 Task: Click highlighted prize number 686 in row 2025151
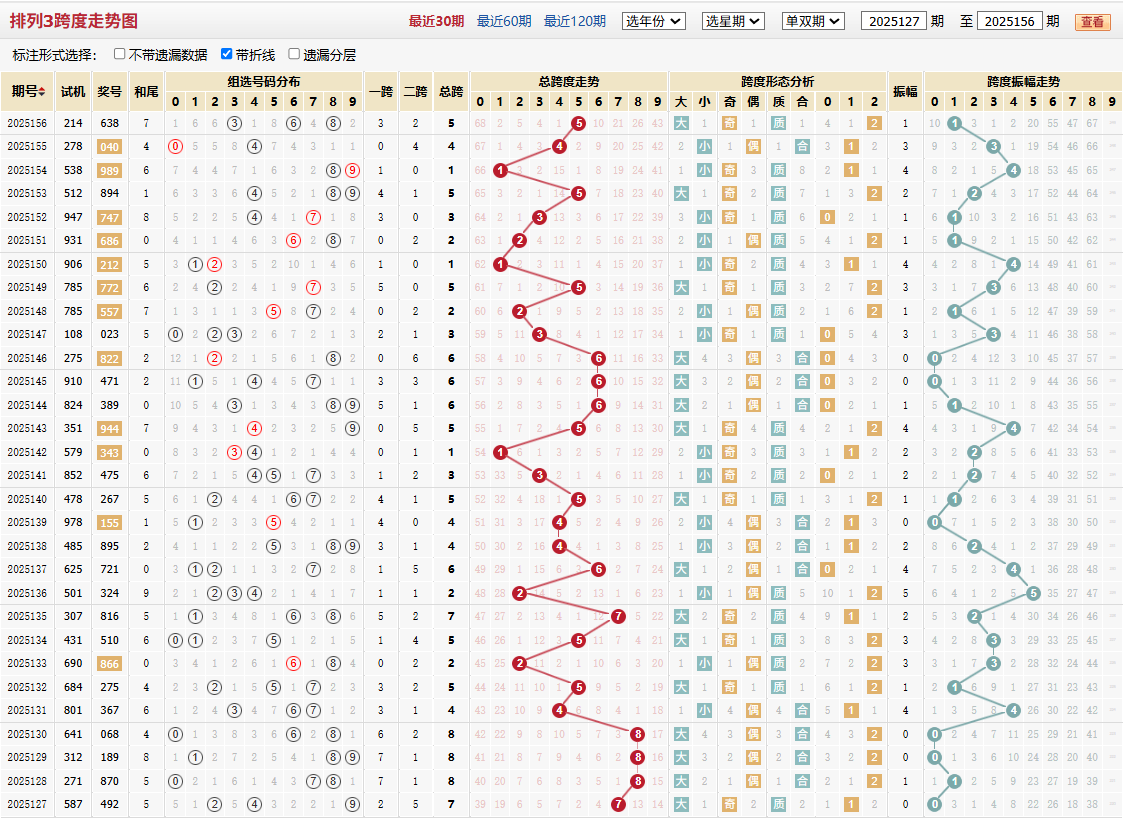(110, 241)
